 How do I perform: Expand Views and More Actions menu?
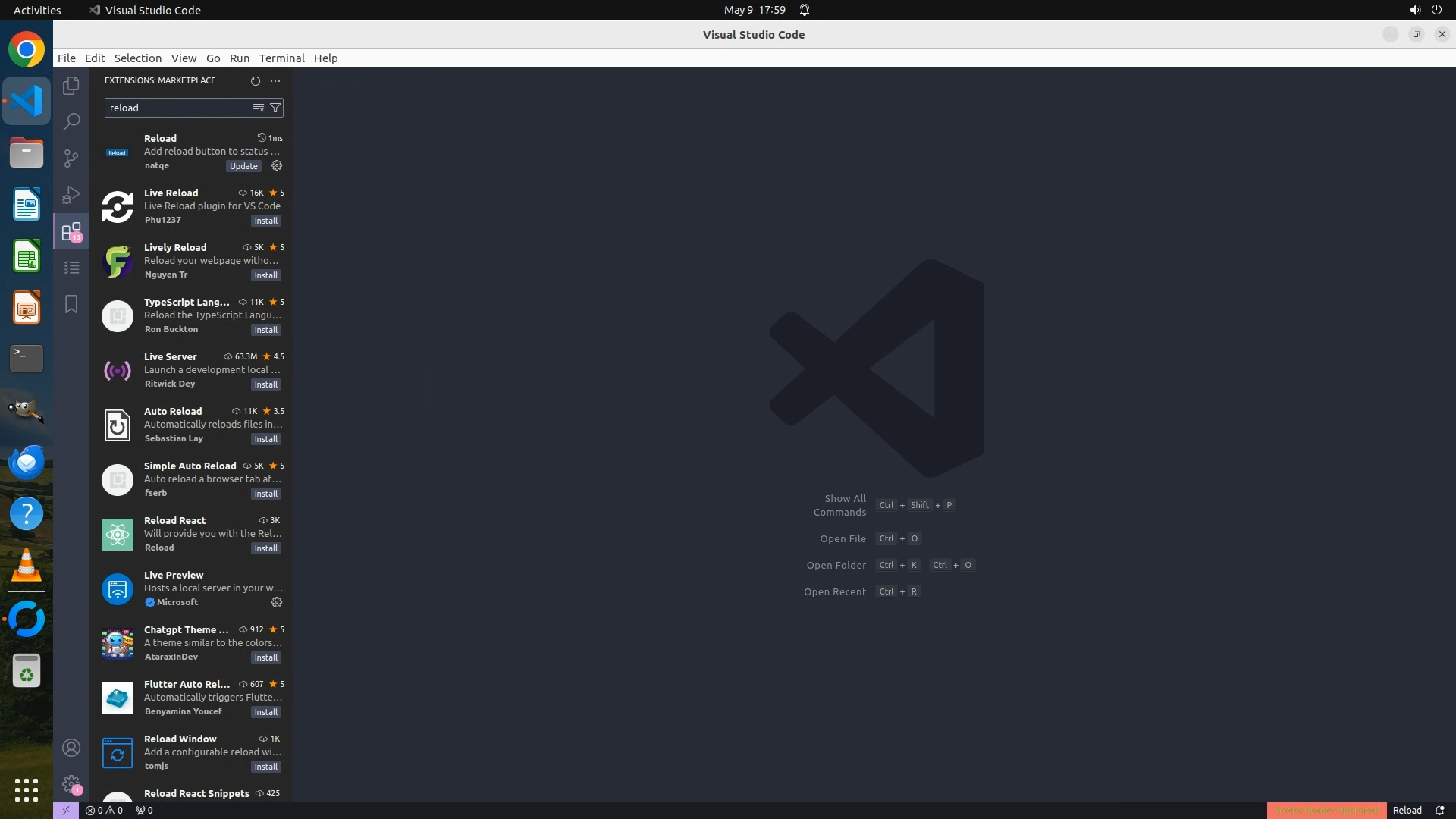click(x=275, y=80)
